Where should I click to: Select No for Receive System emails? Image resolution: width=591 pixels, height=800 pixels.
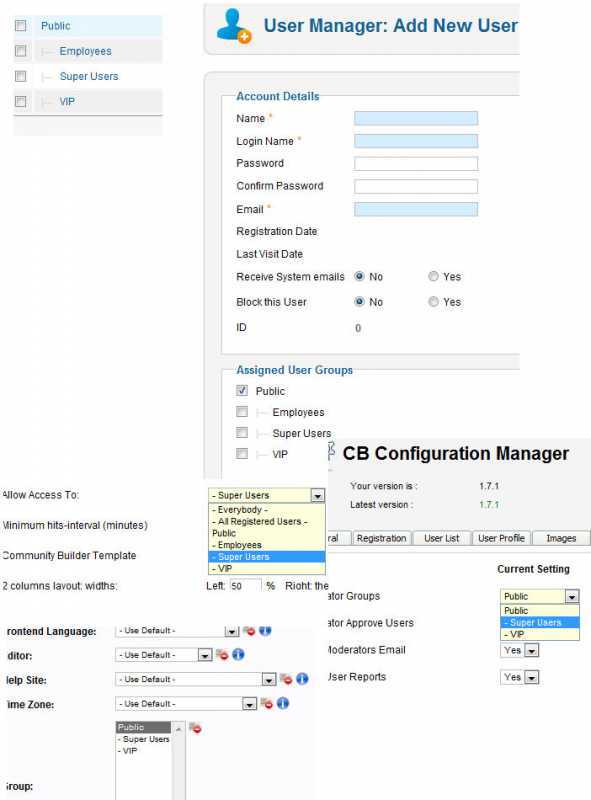pos(359,276)
